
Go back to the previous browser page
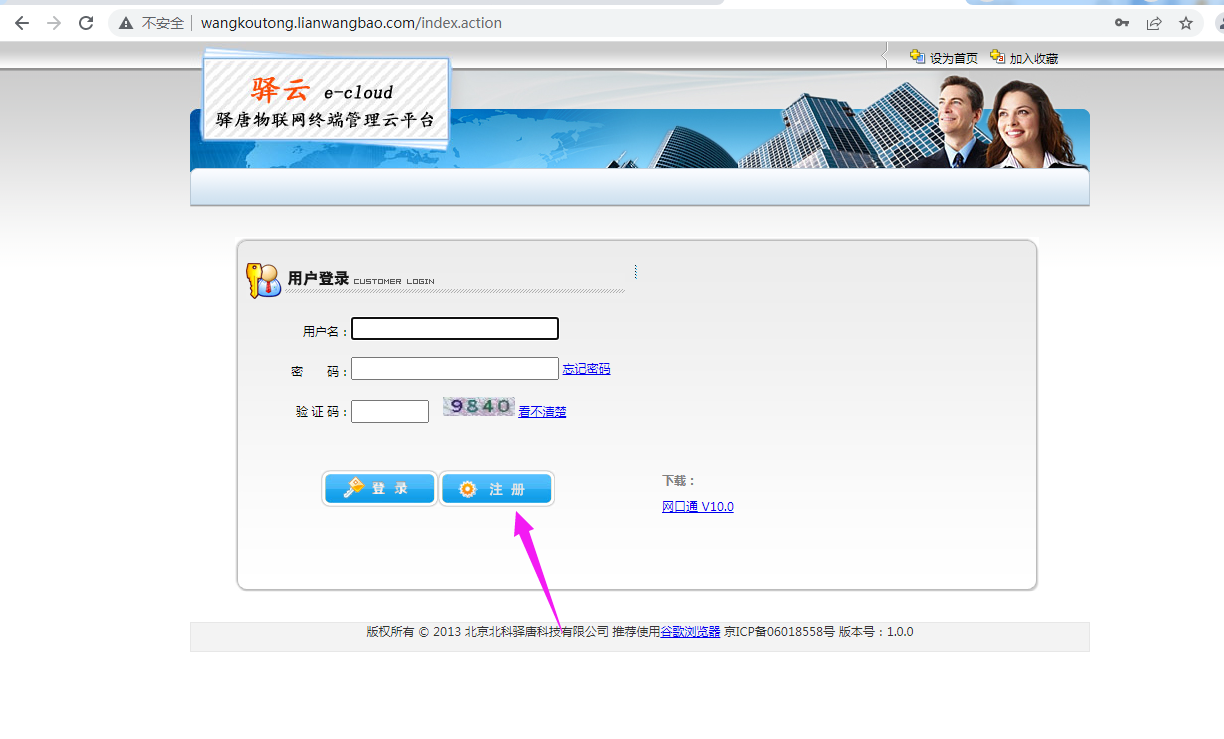[22, 23]
